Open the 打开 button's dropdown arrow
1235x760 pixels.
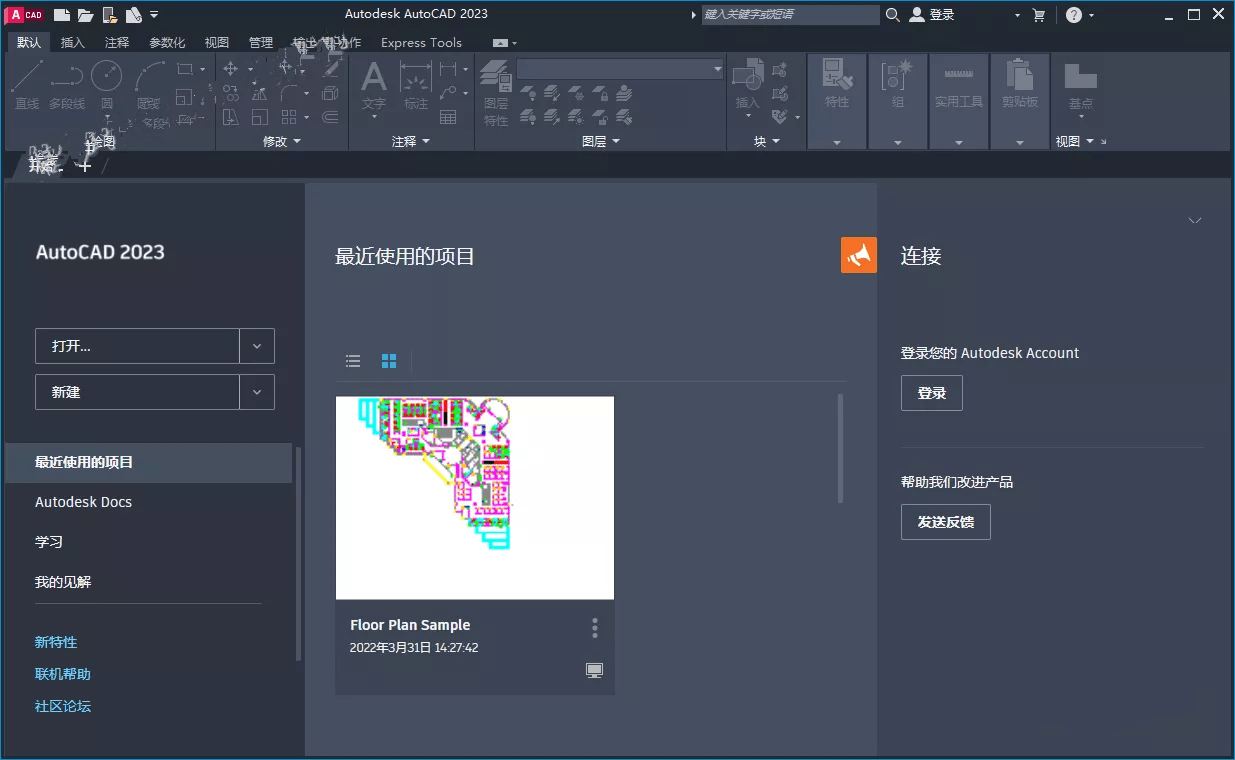[257, 344]
